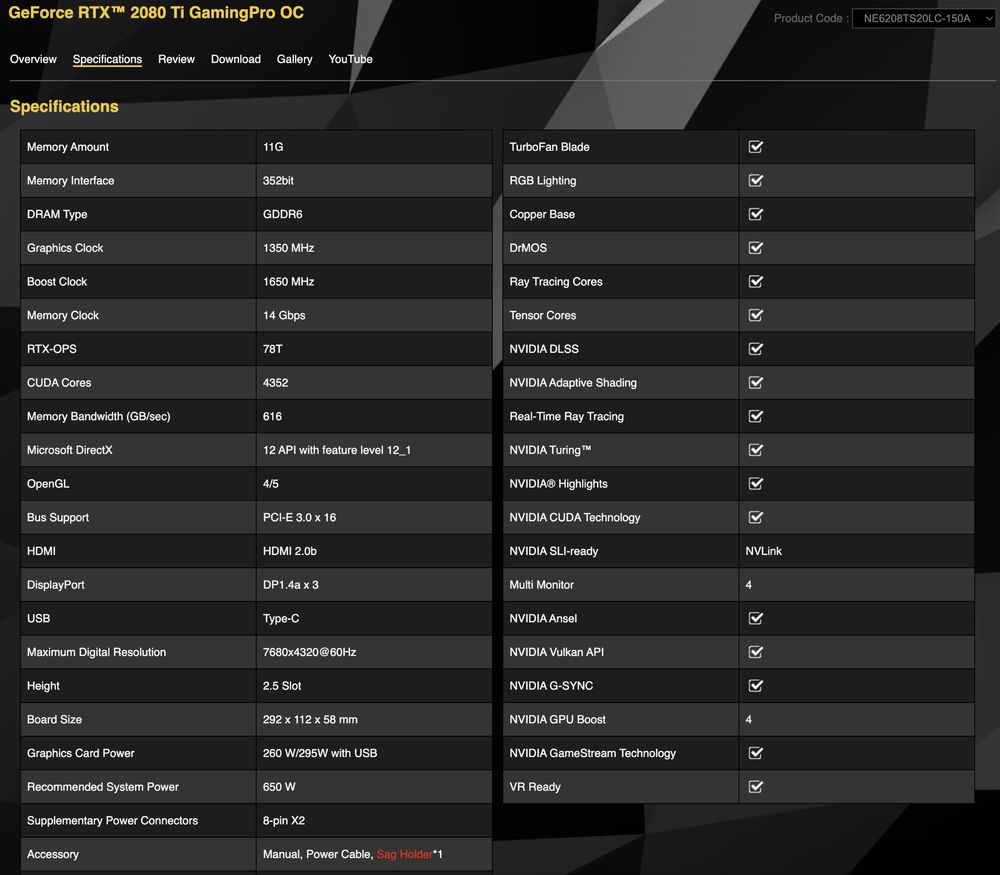Go to the Download tab

click(x=236, y=59)
